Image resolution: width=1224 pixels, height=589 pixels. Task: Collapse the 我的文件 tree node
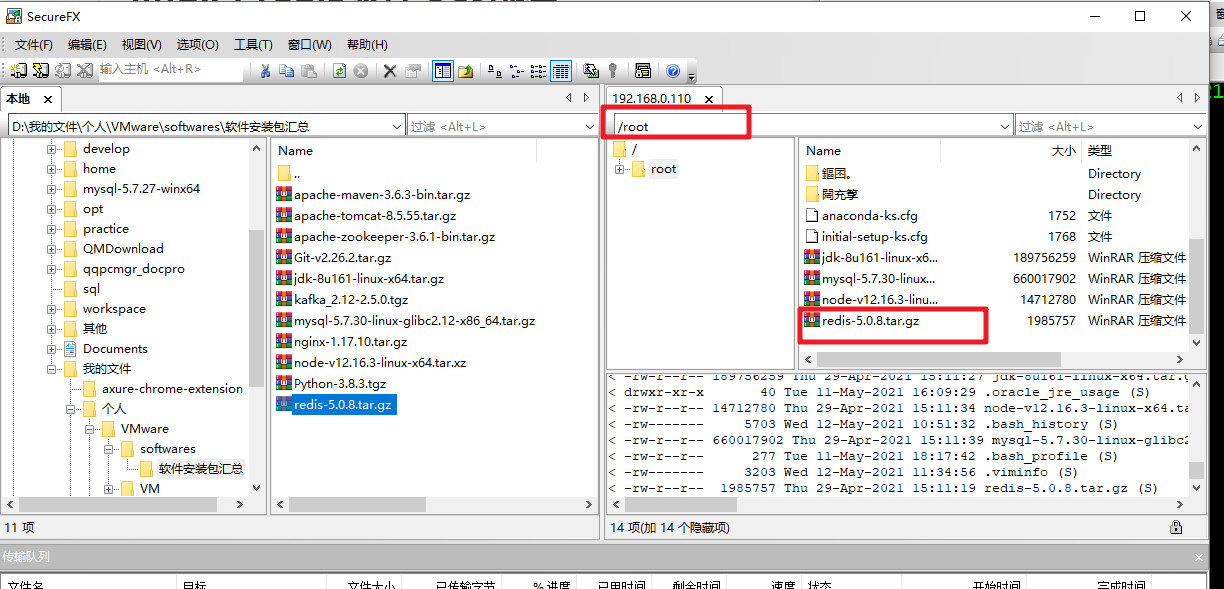click(52, 369)
